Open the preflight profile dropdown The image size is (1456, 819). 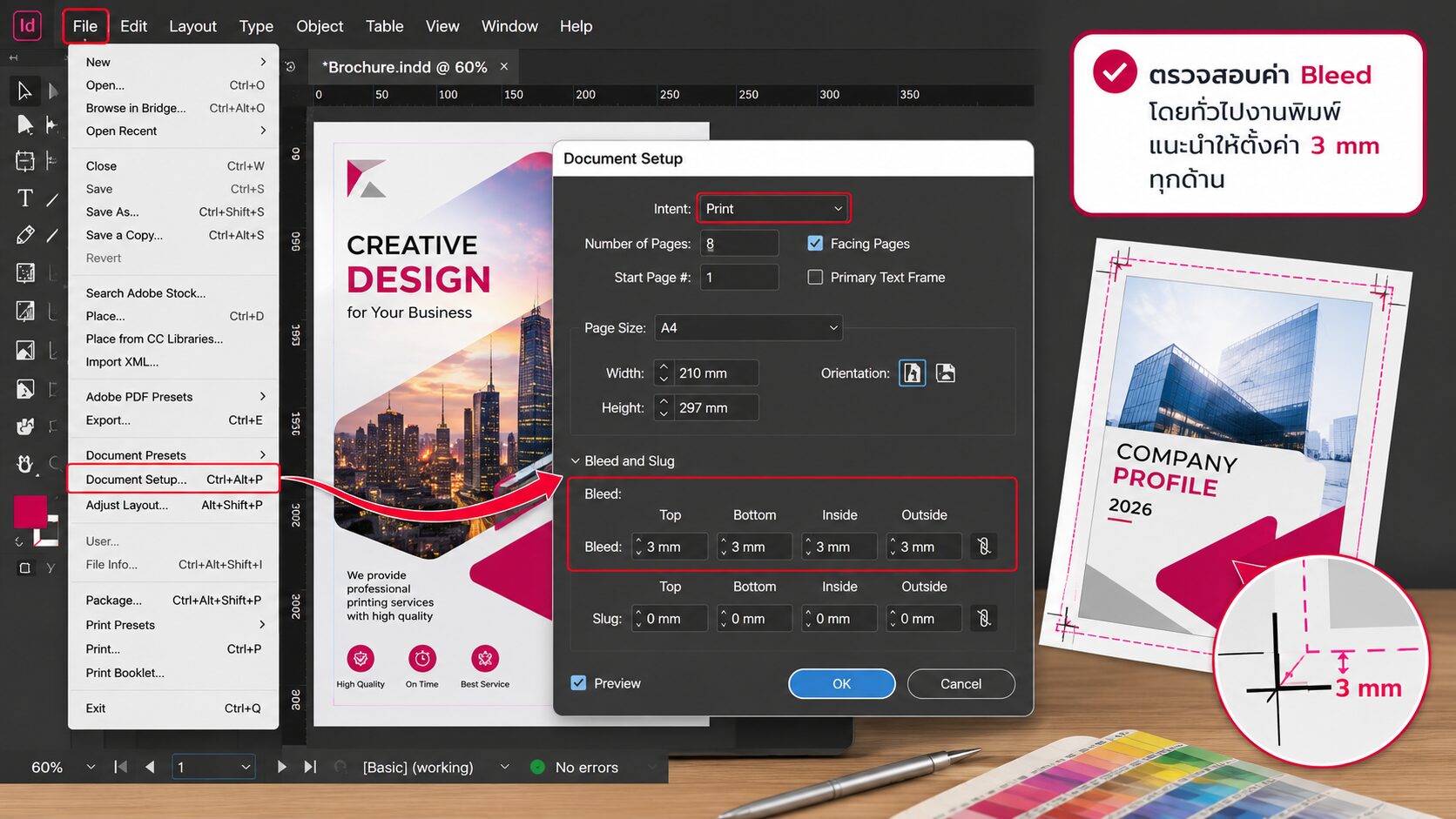[504, 767]
